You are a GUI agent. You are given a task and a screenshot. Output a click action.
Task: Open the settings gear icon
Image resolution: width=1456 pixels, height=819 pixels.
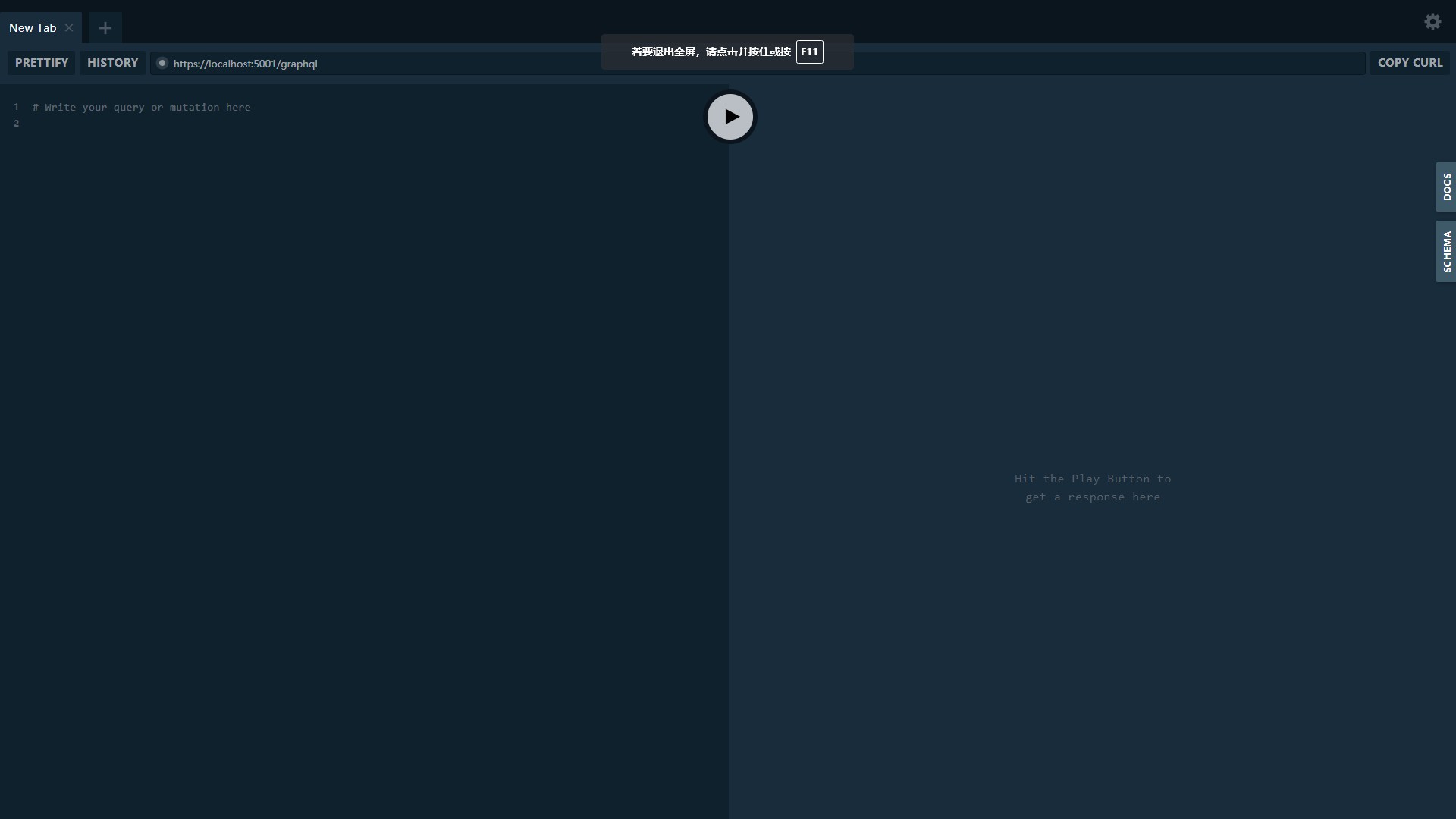[x=1432, y=22]
